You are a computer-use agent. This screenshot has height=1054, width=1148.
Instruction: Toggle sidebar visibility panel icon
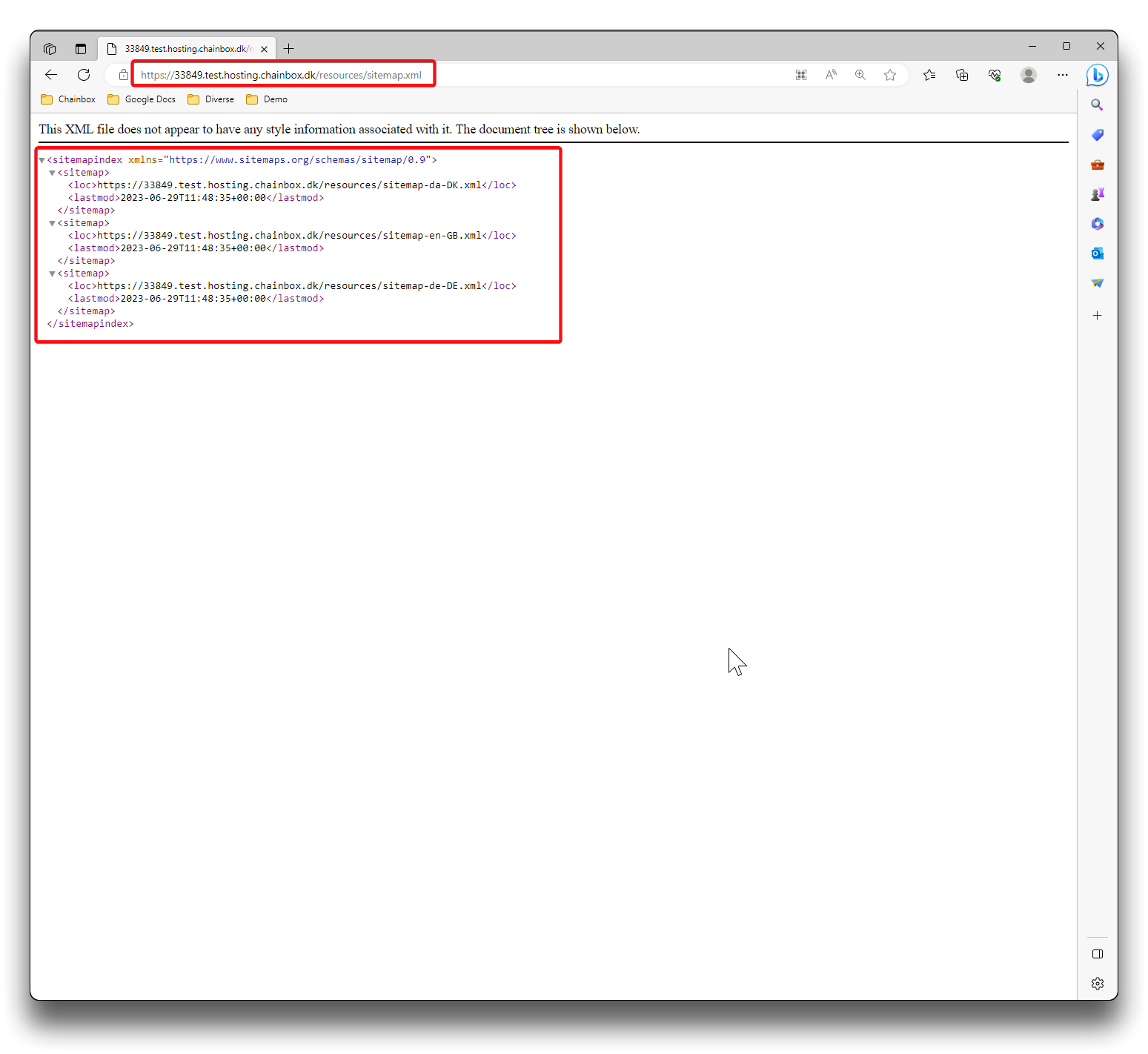tap(1098, 954)
